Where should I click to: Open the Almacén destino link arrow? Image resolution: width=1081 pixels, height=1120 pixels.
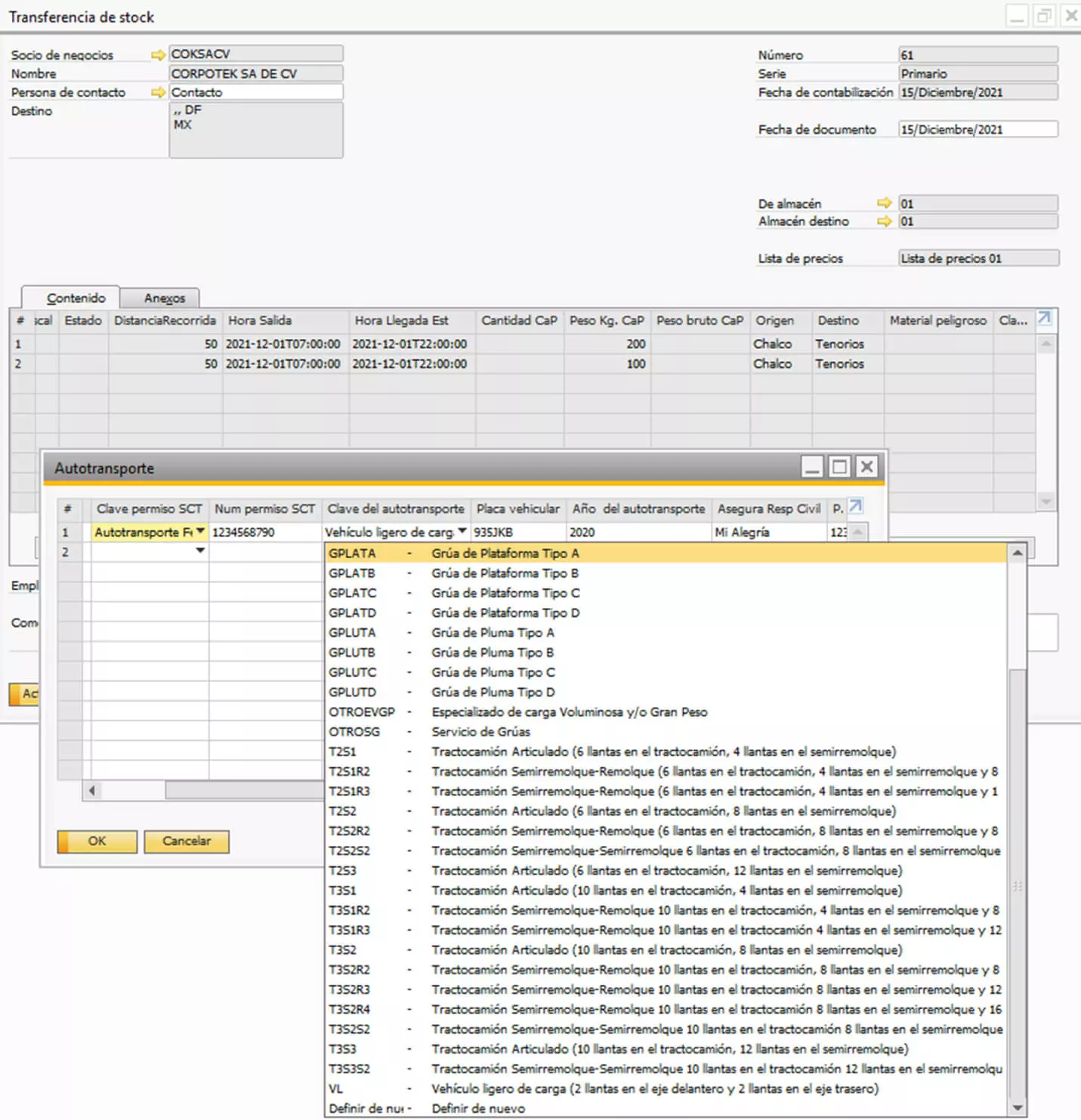click(x=884, y=221)
